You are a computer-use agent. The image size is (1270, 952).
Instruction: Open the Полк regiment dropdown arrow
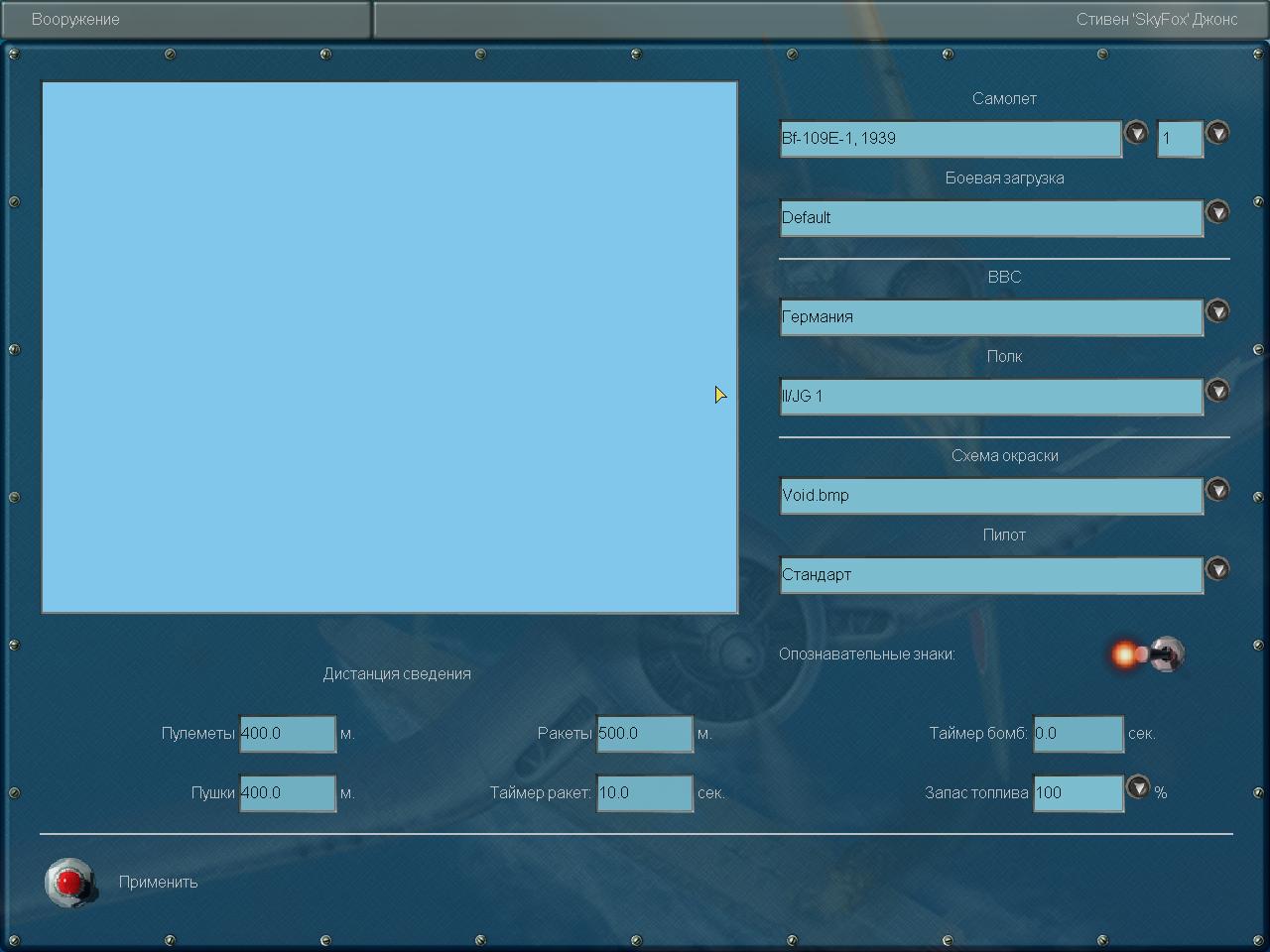1217,390
